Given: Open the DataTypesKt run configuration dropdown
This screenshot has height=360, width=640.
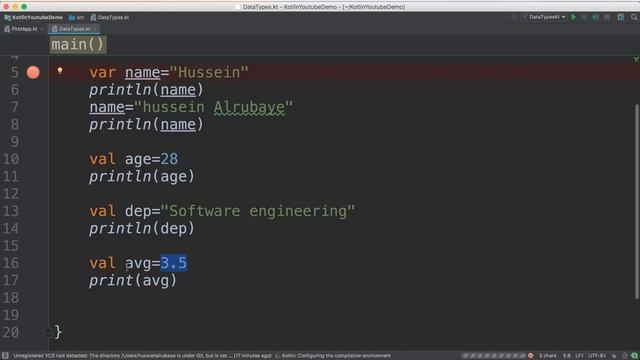Looking at the screenshot, I should (x=545, y=17).
